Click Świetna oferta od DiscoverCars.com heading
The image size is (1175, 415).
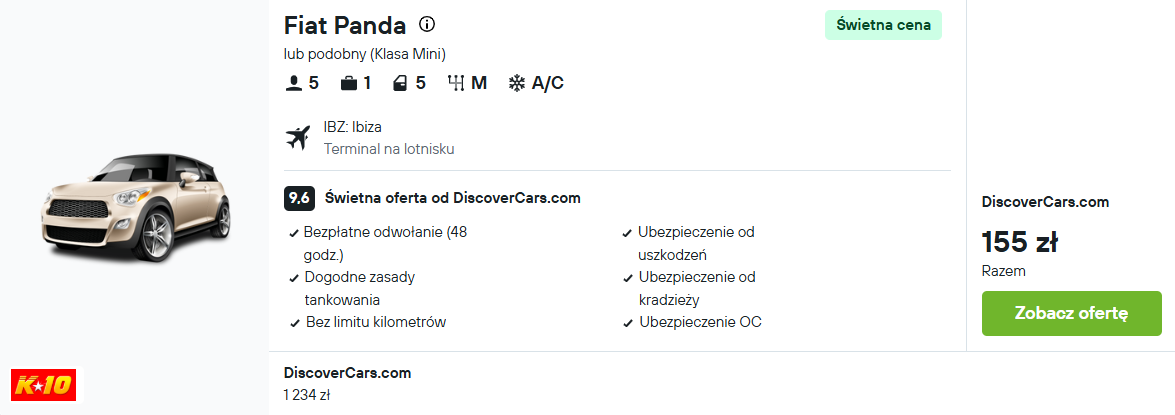(x=453, y=199)
